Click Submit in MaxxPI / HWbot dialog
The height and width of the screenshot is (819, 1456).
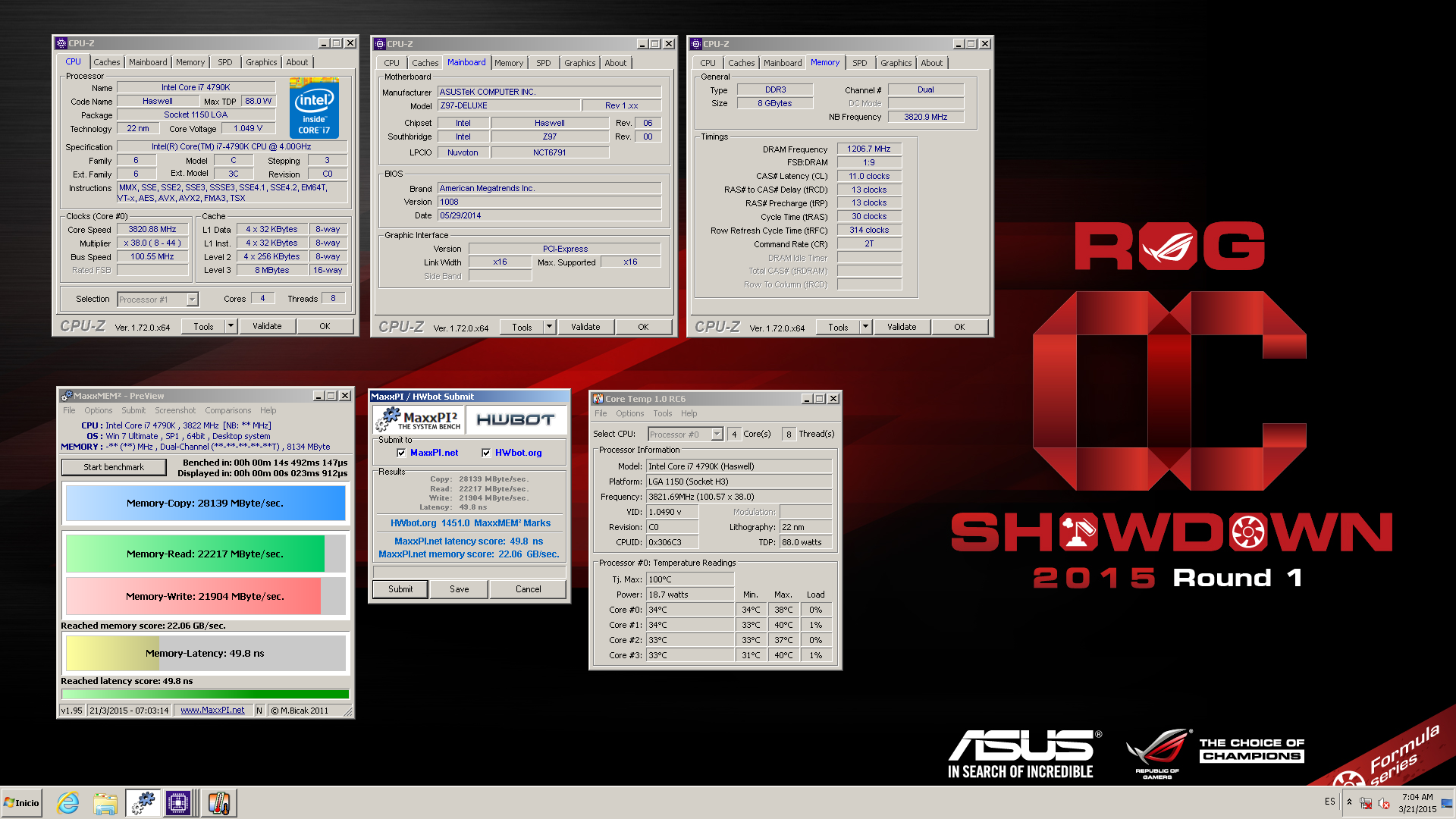click(x=400, y=589)
